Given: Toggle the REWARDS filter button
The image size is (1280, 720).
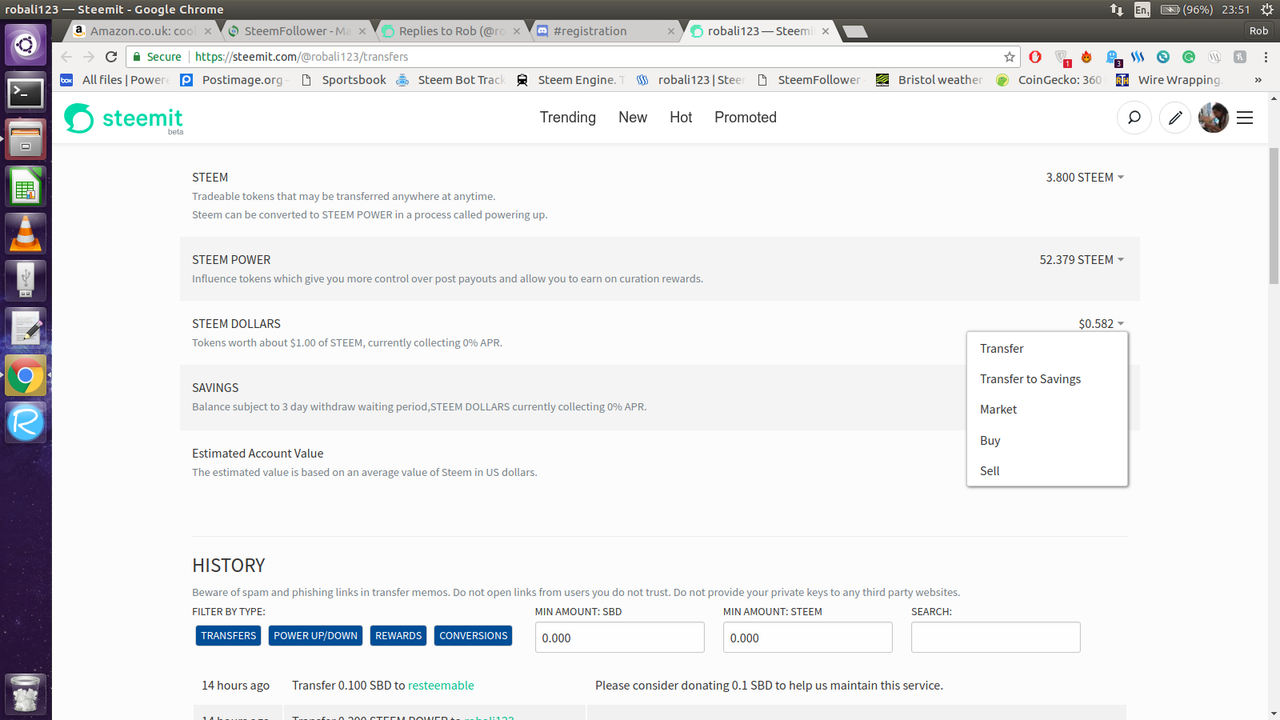Looking at the screenshot, I should click(399, 636).
